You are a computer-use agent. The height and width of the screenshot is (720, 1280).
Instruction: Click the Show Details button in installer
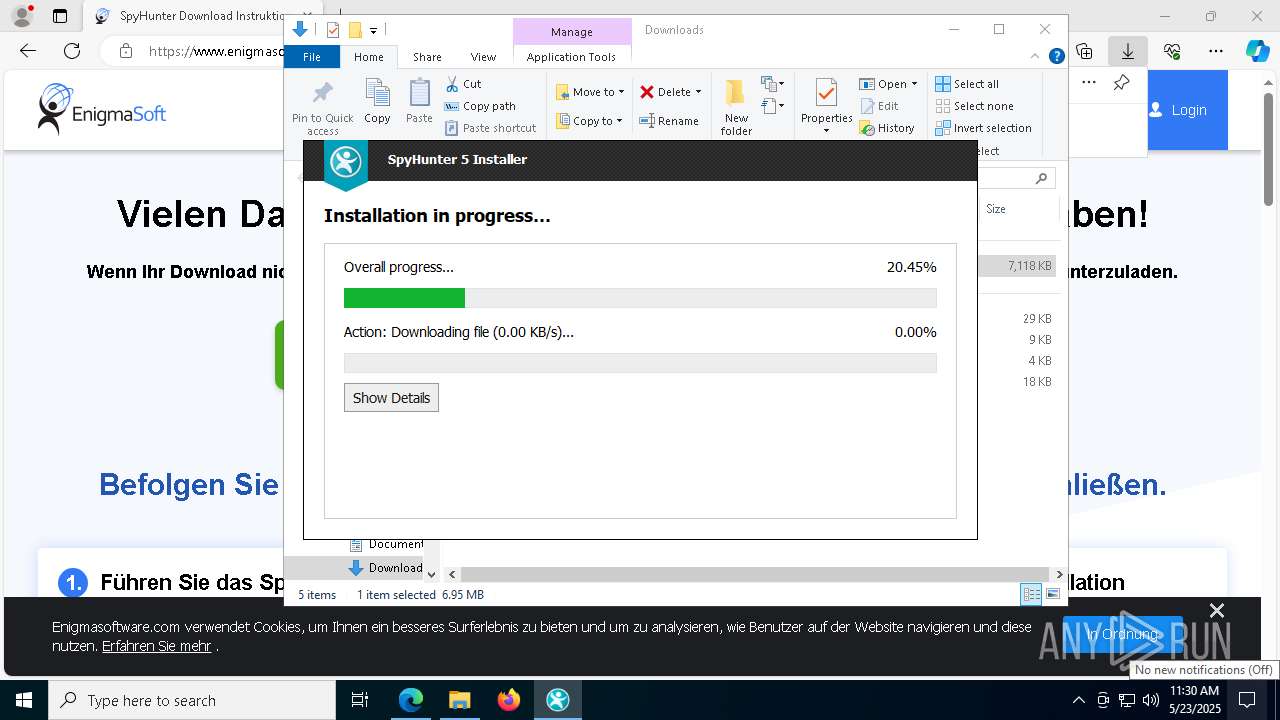(x=391, y=397)
